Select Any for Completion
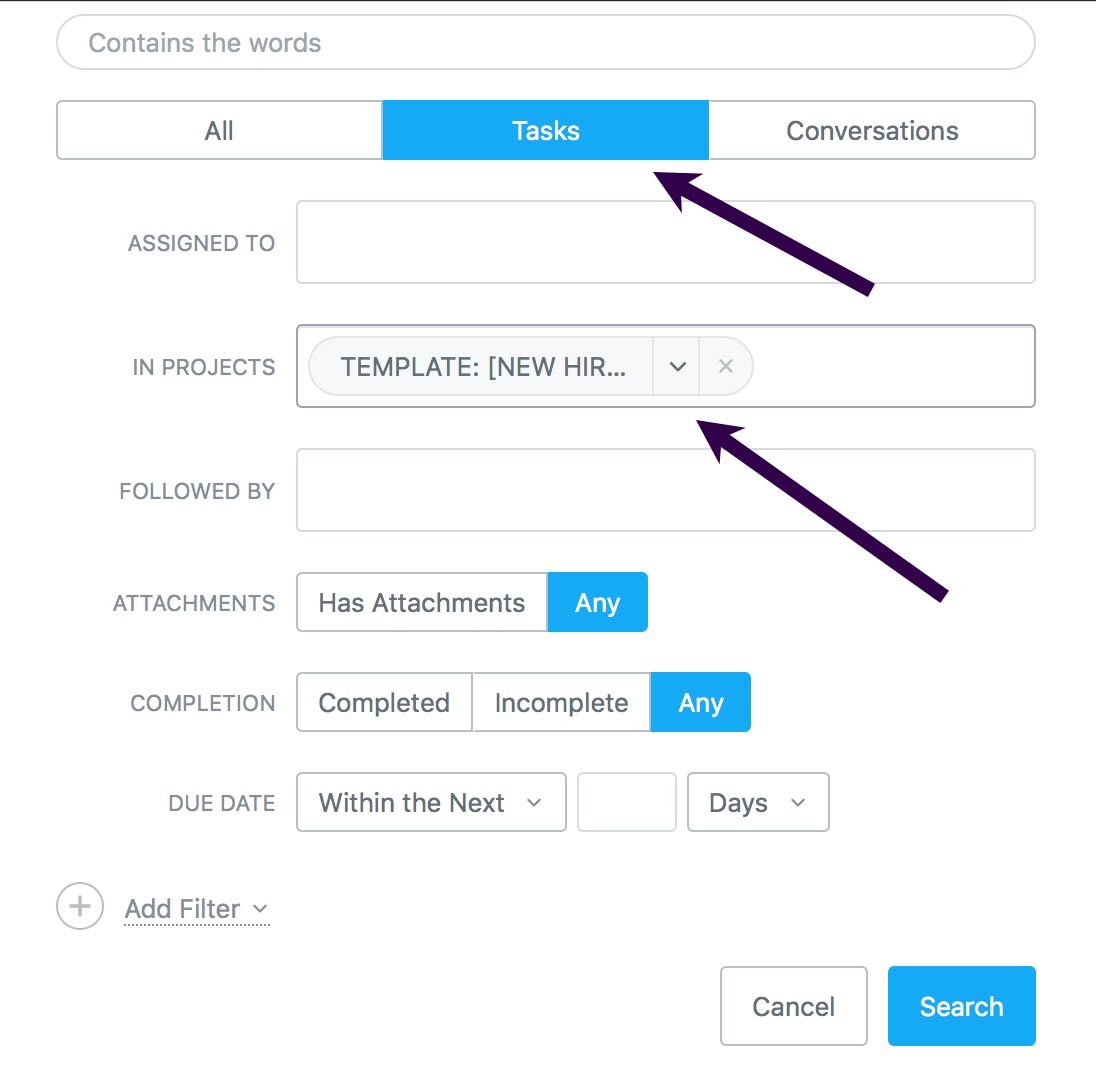 (x=700, y=702)
